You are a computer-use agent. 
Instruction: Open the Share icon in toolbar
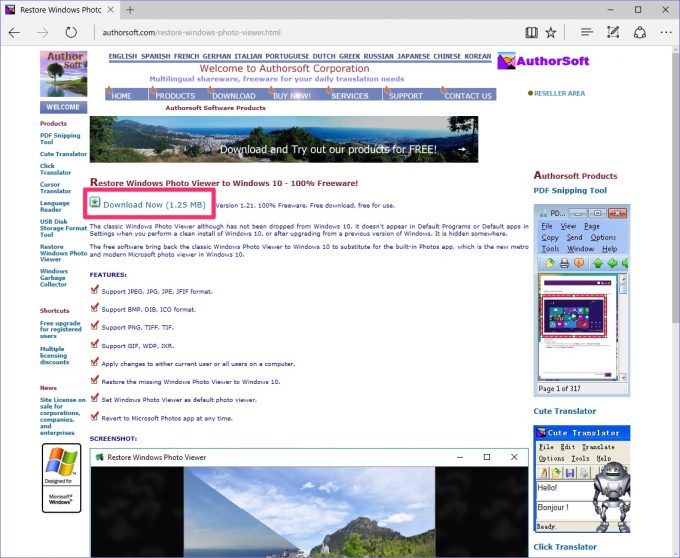[640, 33]
